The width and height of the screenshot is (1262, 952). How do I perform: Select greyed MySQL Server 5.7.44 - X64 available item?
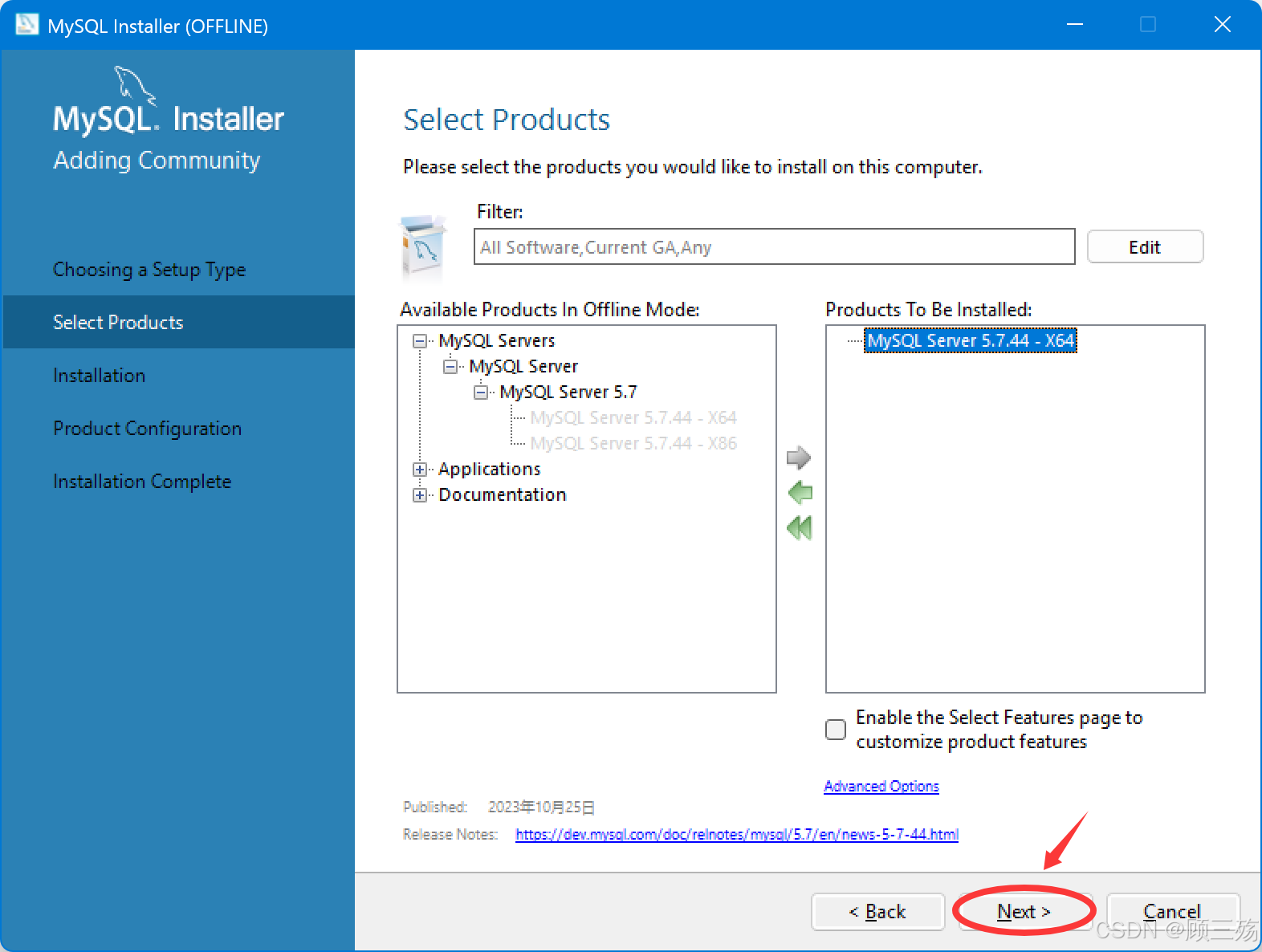click(633, 417)
